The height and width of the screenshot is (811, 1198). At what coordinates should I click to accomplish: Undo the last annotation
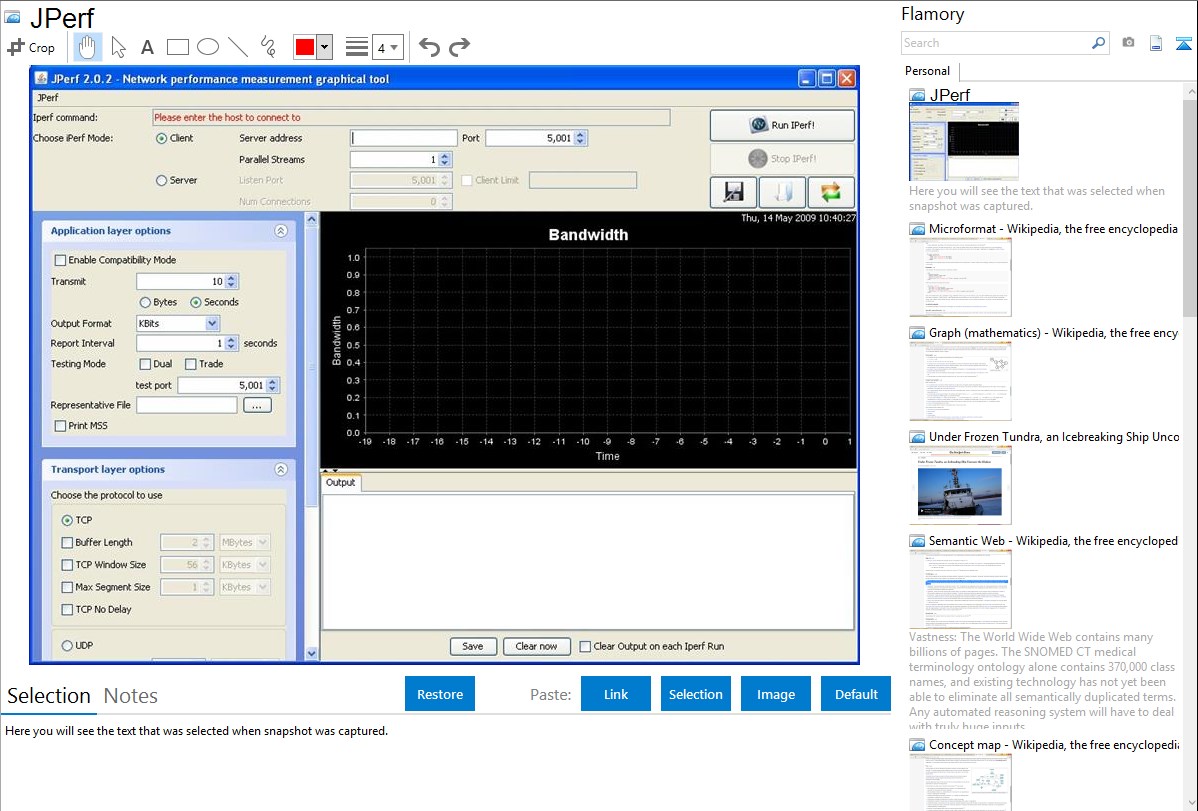click(429, 47)
